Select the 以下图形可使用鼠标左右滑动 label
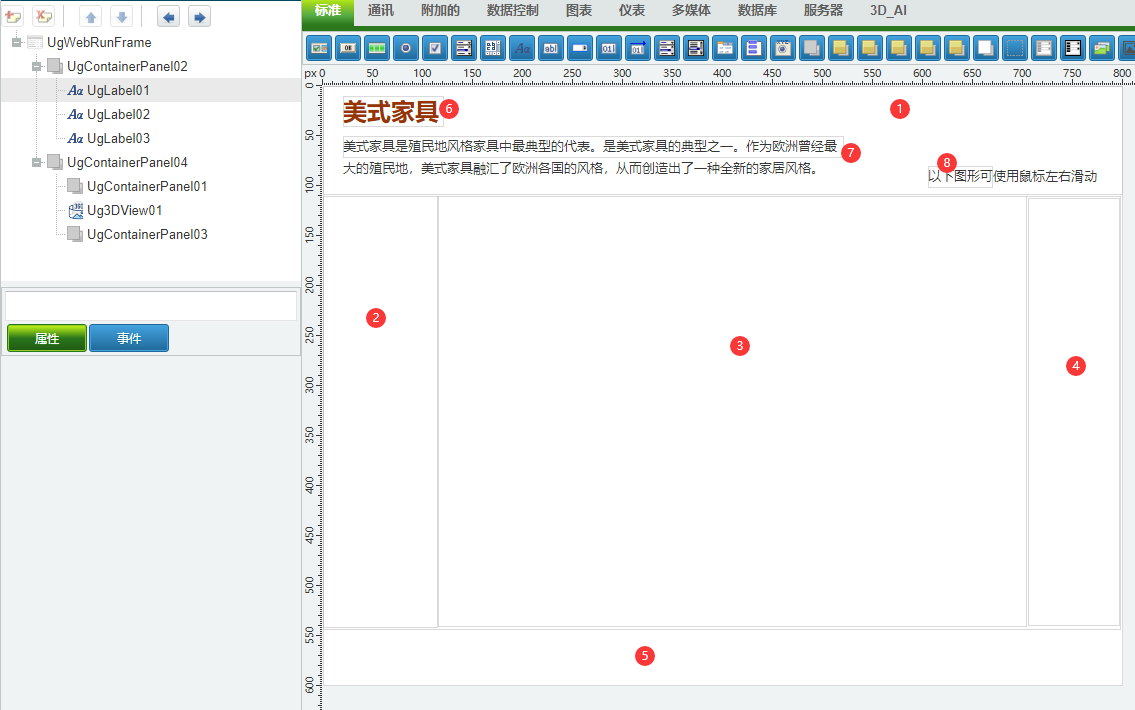 pyautogui.click(x=1012, y=177)
